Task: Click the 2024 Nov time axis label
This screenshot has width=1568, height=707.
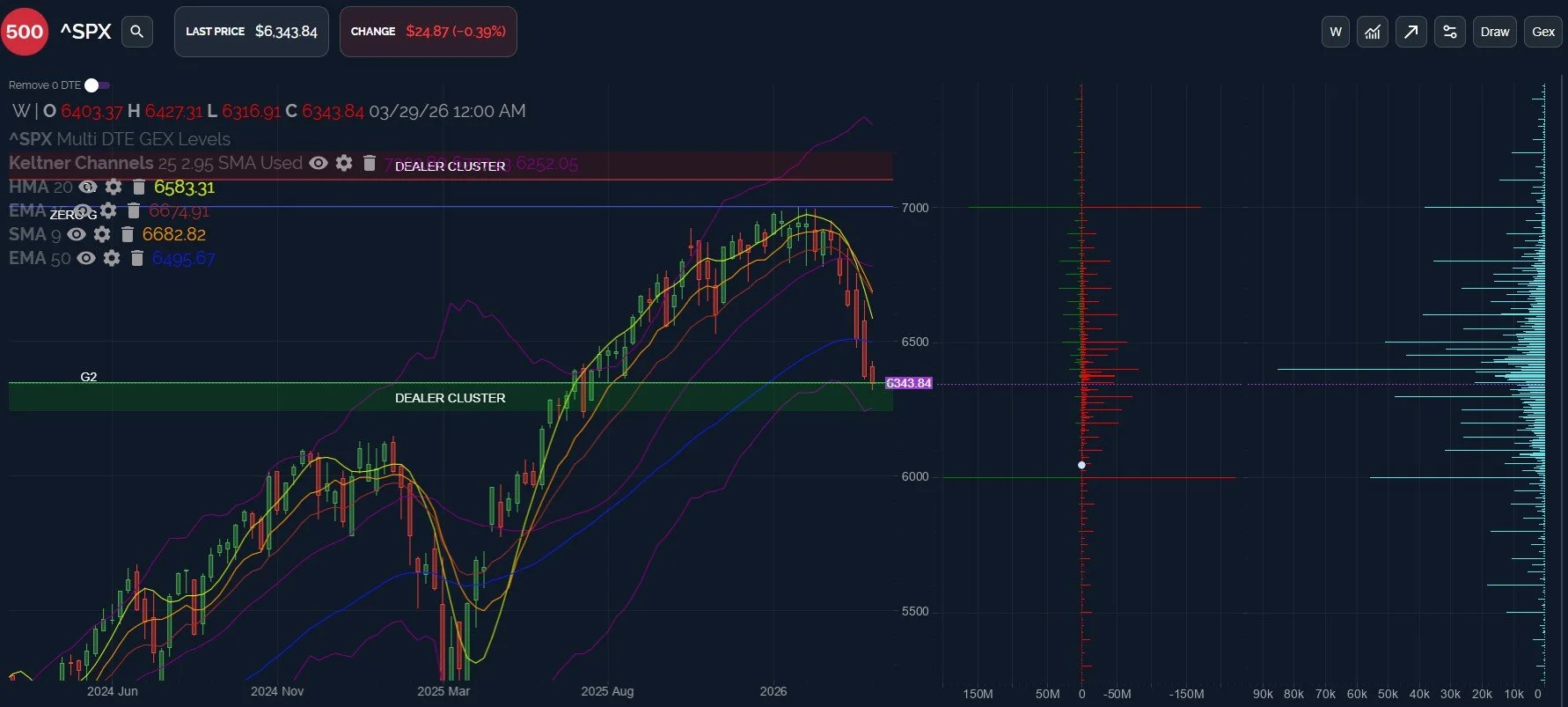Action: click(277, 691)
